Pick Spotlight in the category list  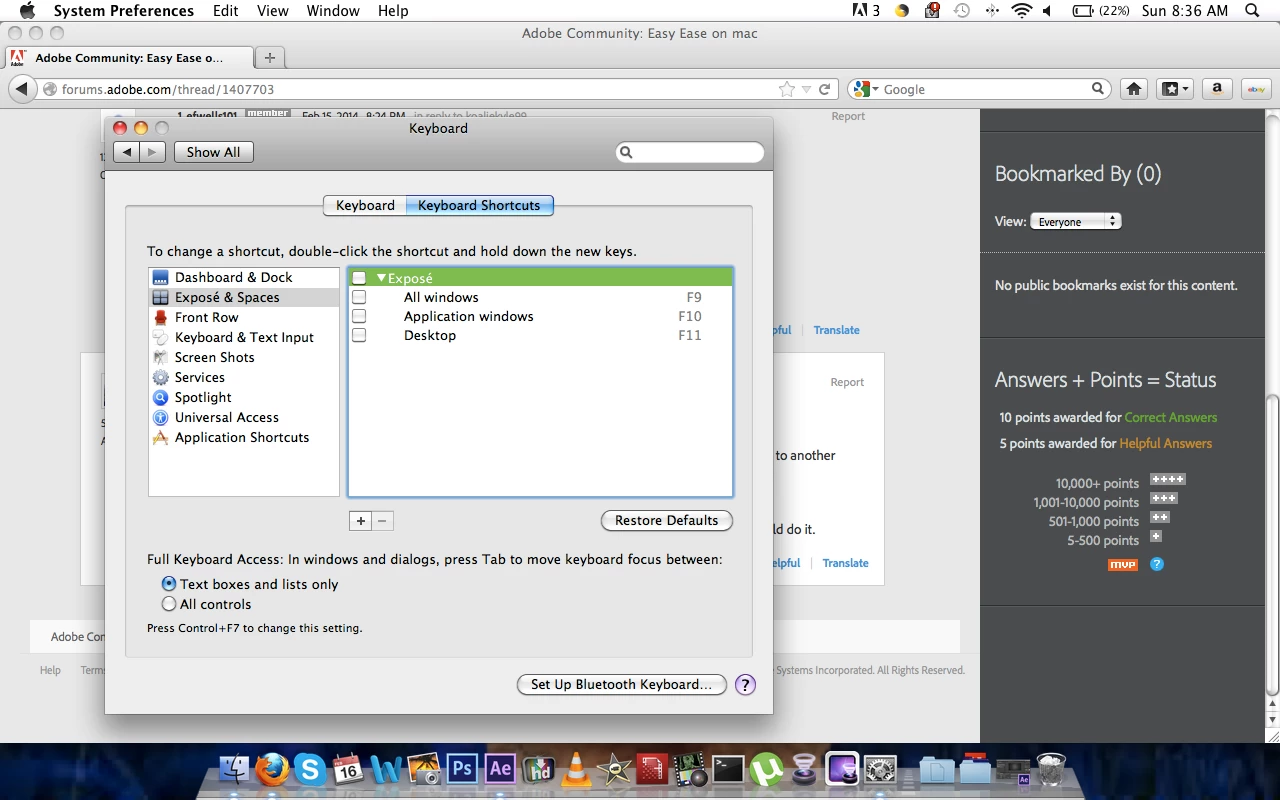[244, 397]
